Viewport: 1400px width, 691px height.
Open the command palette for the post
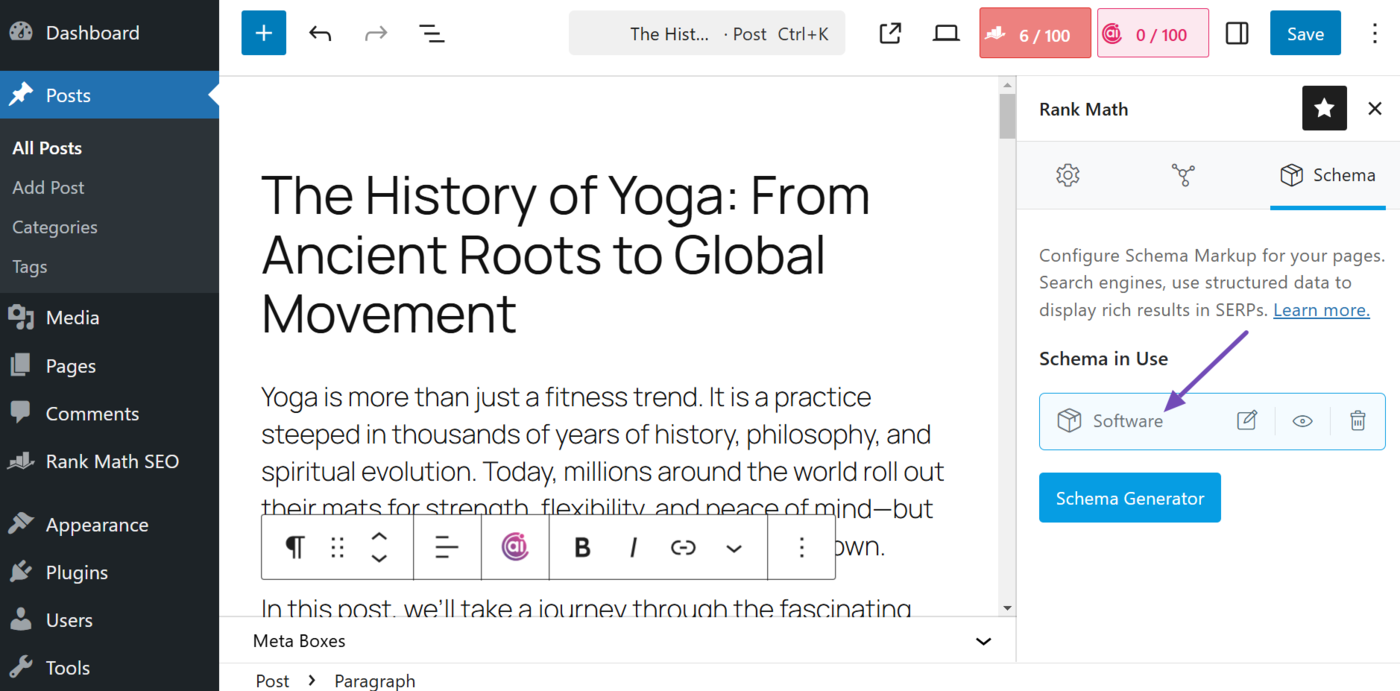707,34
